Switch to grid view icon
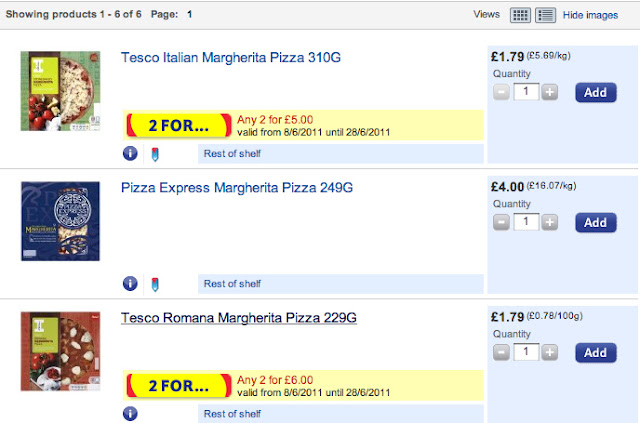The height and width of the screenshot is (423, 640). (x=520, y=15)
